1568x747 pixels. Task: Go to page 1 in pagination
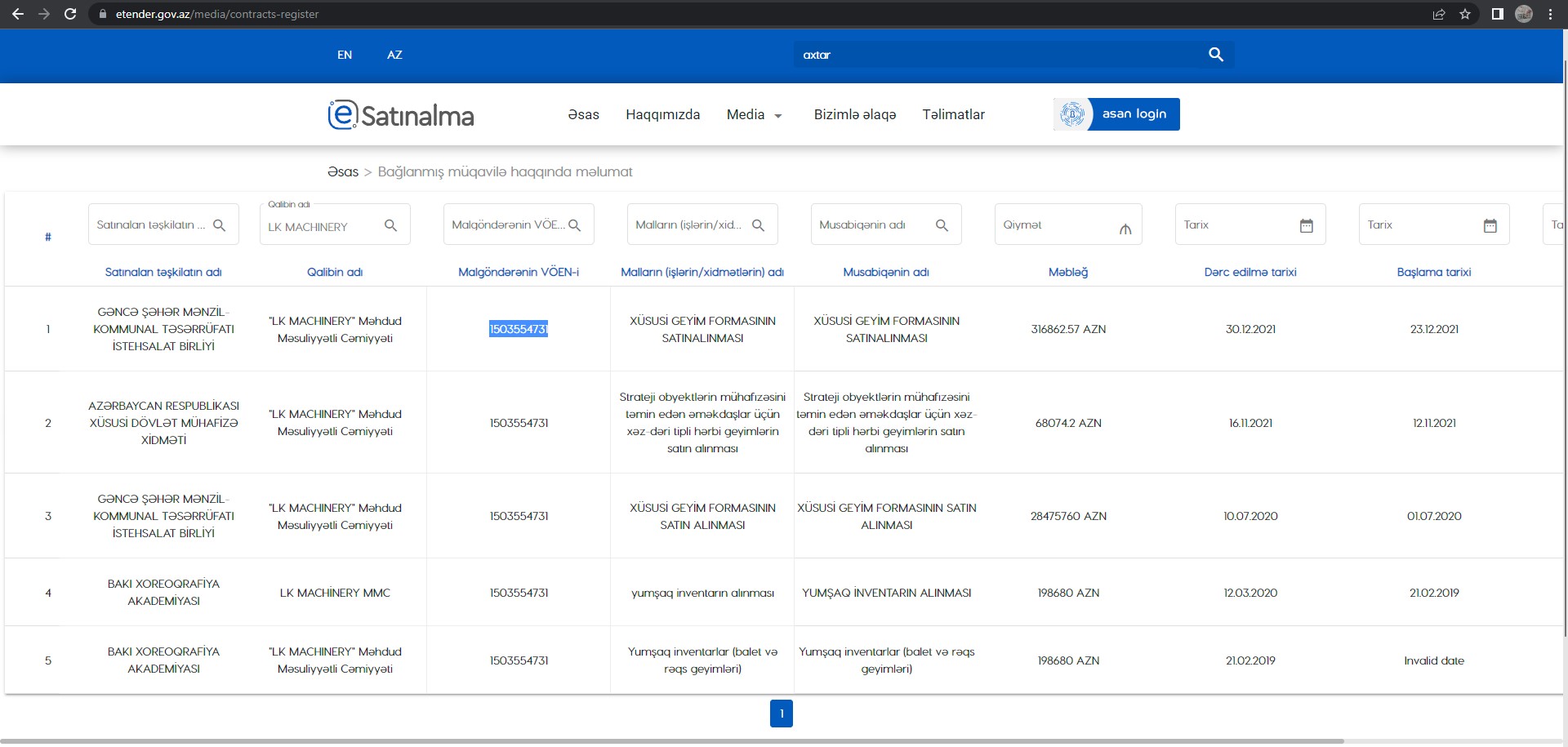(x=781, y=714)
